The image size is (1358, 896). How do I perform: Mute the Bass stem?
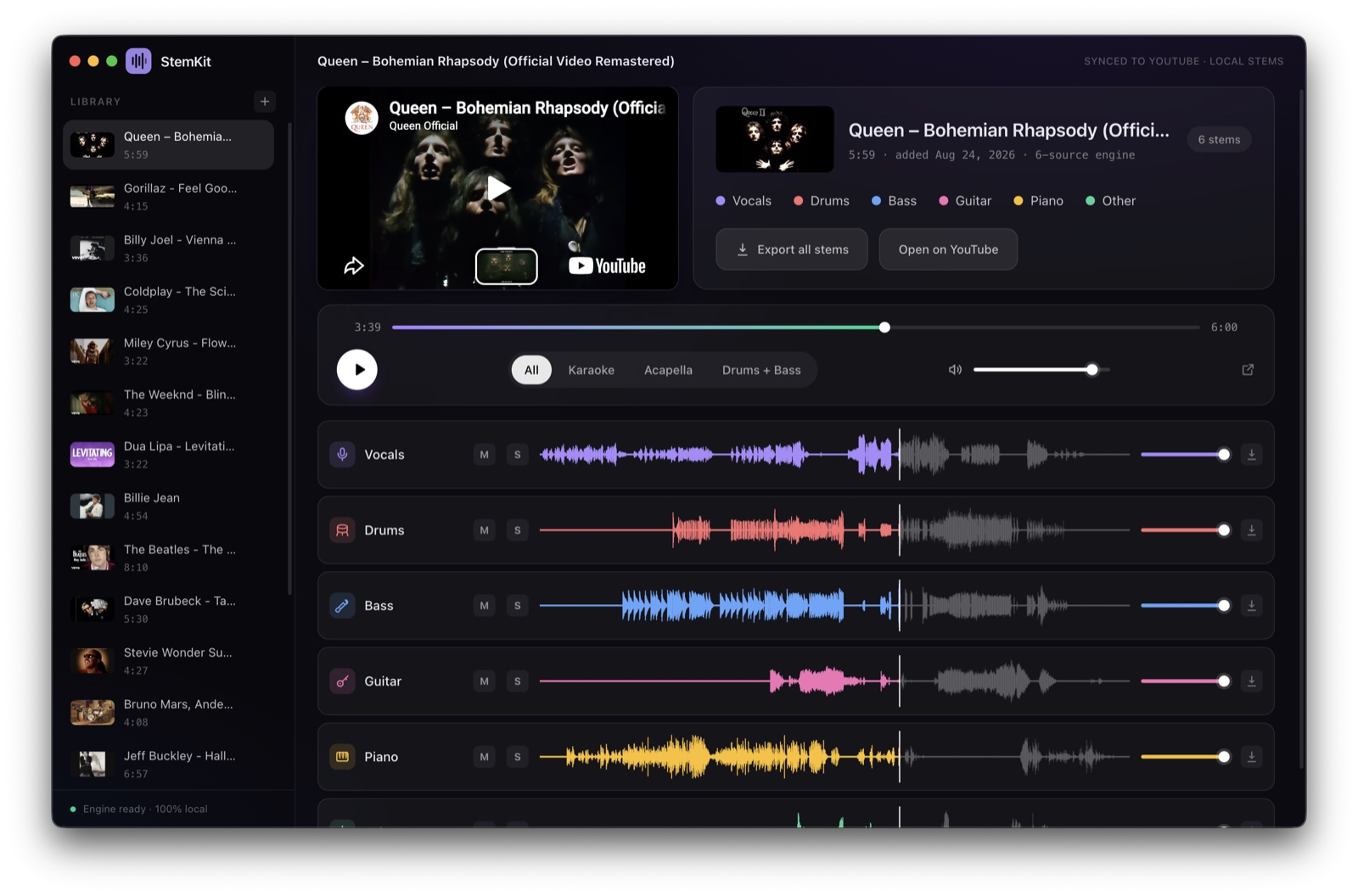click(484, 606)
